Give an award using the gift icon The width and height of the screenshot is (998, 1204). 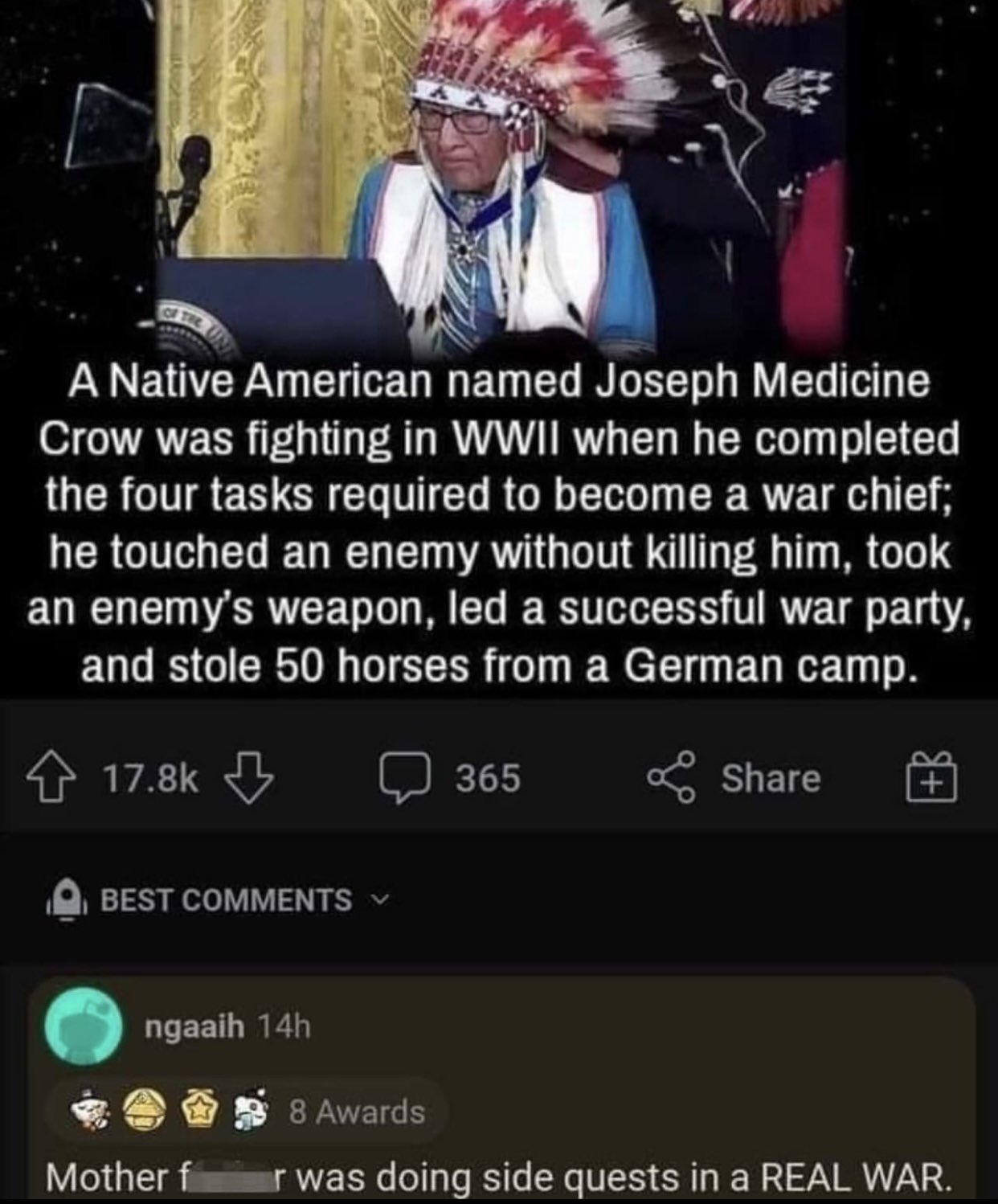(934, 778)
